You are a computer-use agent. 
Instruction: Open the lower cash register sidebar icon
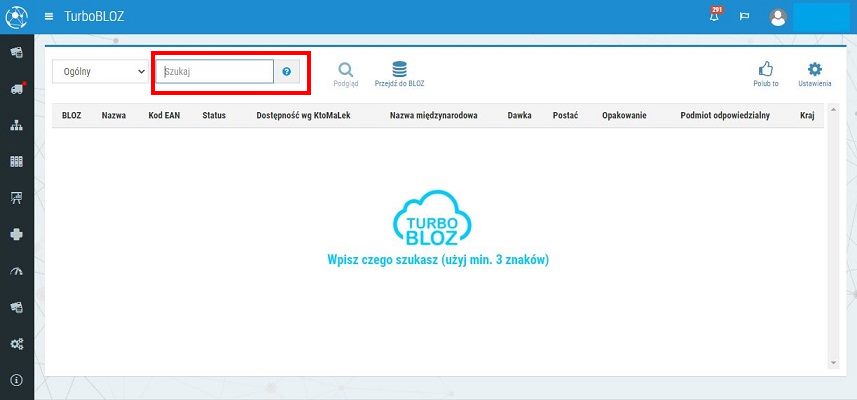(x=17, y=307)
